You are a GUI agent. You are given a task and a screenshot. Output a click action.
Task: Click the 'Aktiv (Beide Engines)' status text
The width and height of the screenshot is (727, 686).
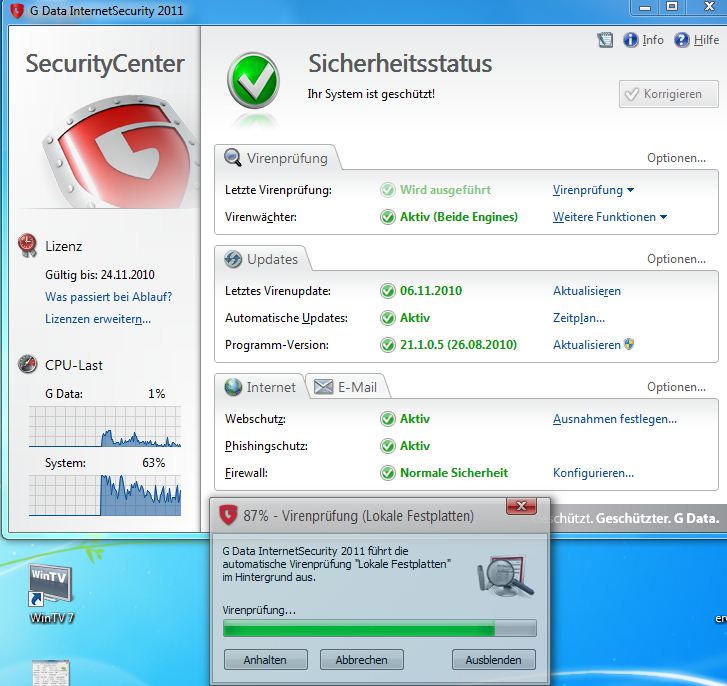click(x=459, y=217)
